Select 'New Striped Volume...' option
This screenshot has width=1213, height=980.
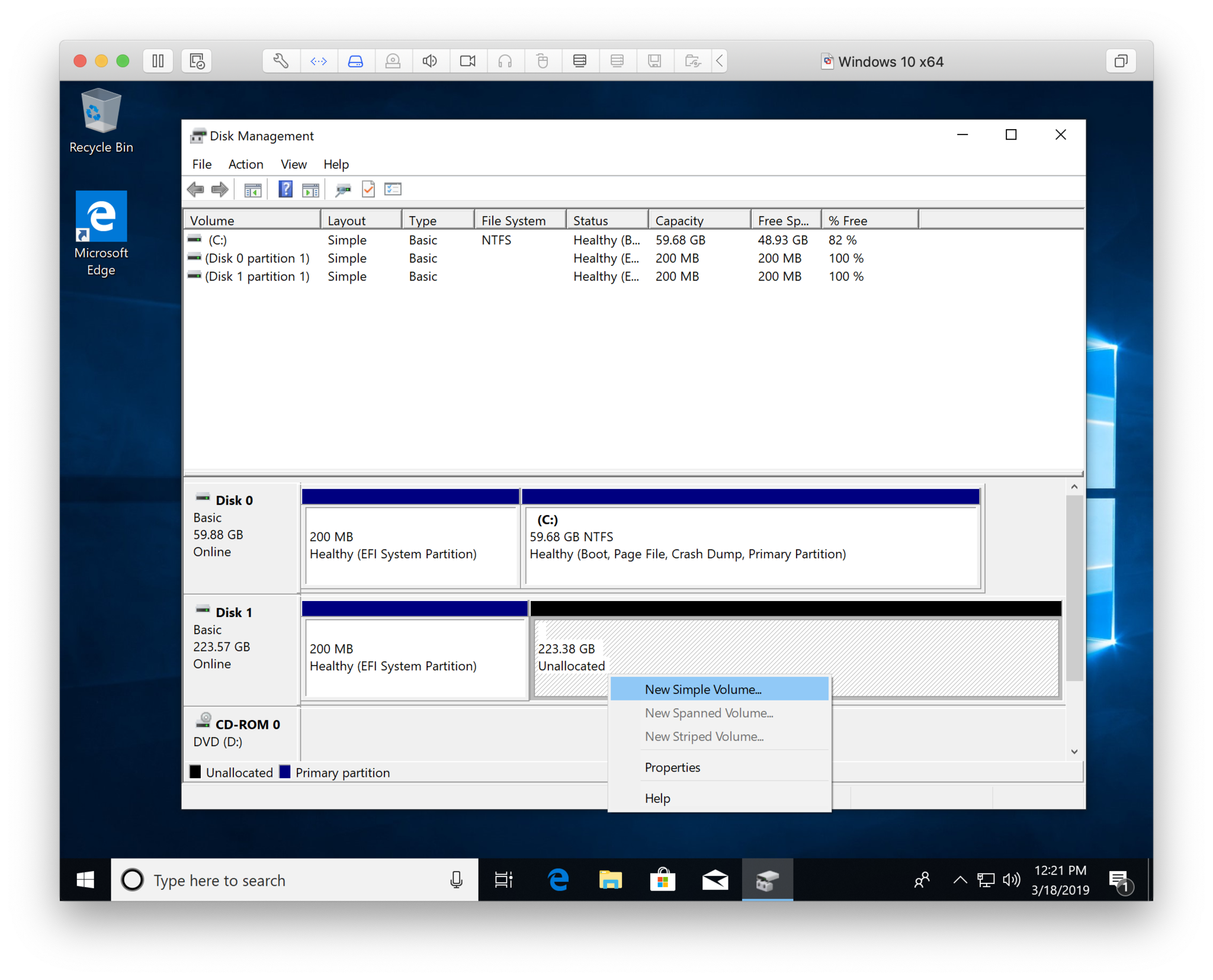pyautogui.click(x=705, y=737)
